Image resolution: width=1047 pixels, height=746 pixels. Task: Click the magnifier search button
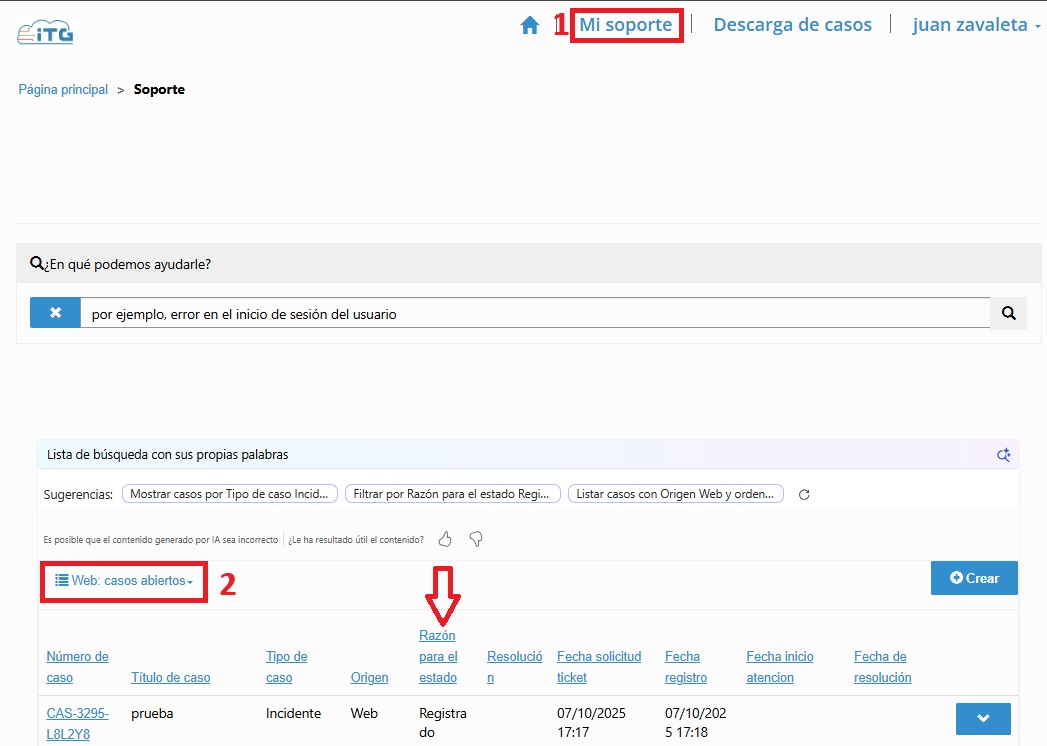pyautogui.click(x=1008, y=313)
